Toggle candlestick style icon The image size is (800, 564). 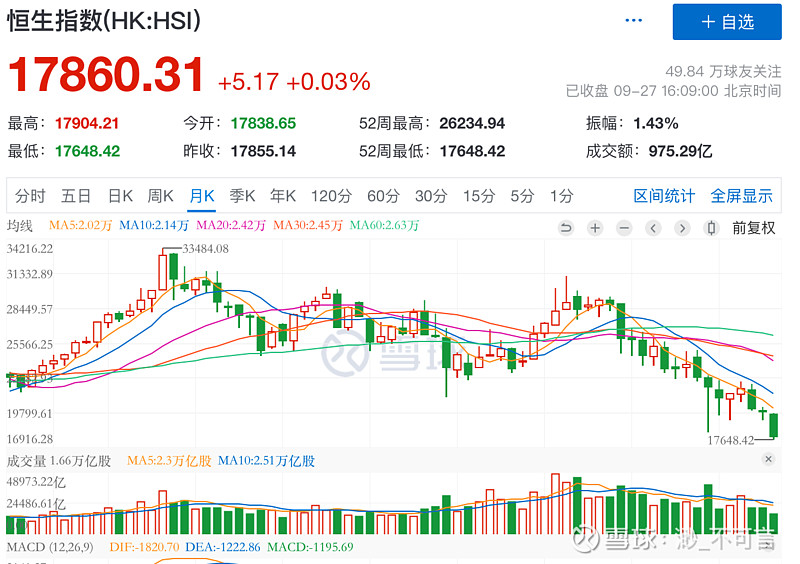pos(711,228)
